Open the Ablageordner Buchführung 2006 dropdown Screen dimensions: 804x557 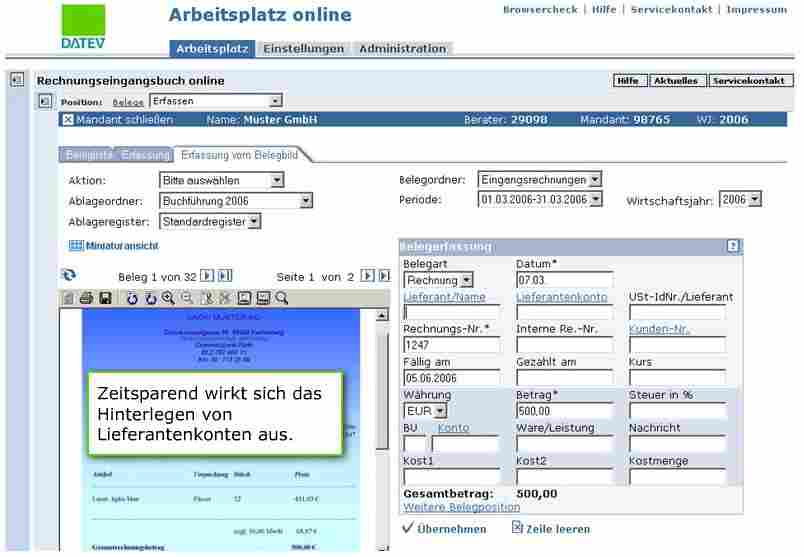236,201
